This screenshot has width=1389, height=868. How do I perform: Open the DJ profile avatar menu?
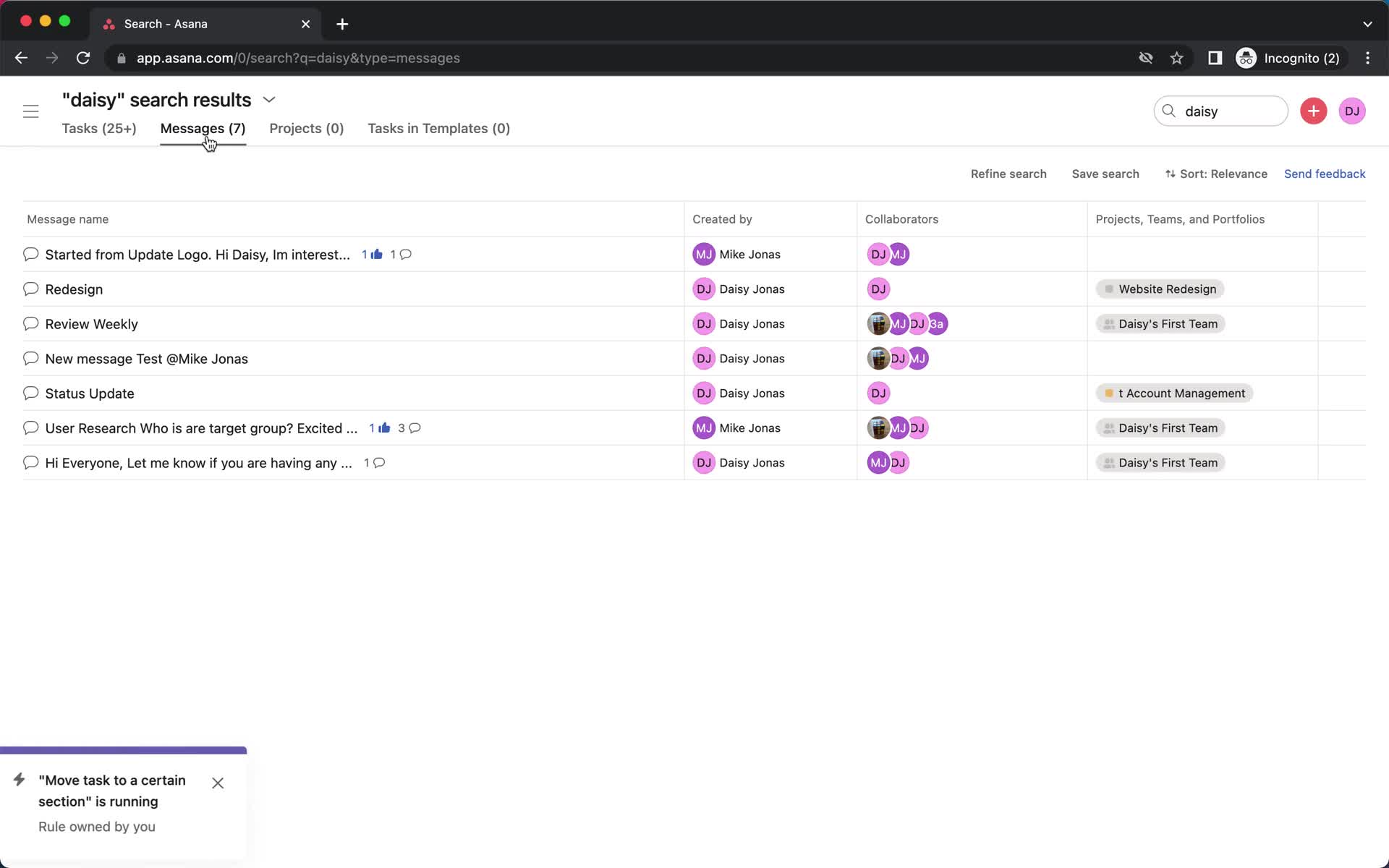[x=1351, y=111]
